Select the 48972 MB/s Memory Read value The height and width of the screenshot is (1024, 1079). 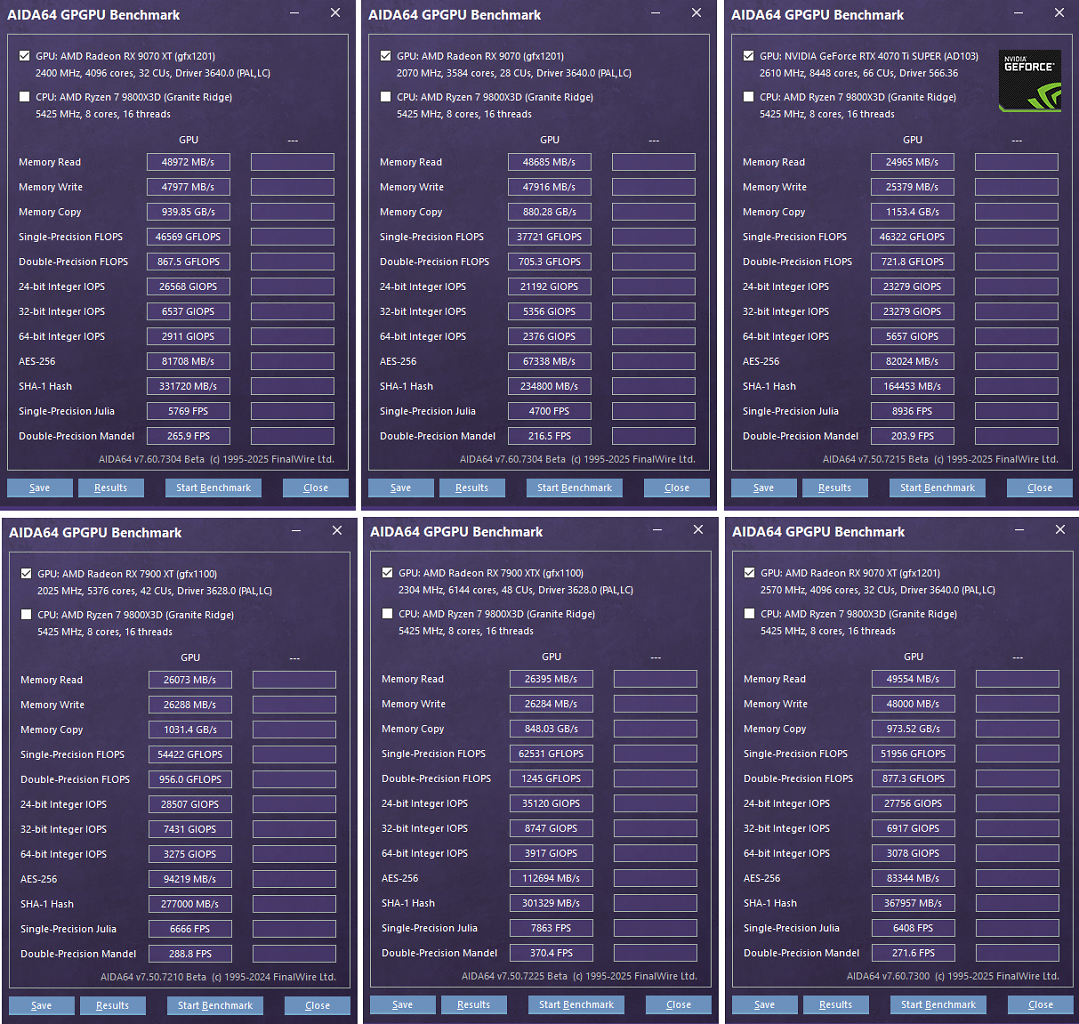[189, 162]
